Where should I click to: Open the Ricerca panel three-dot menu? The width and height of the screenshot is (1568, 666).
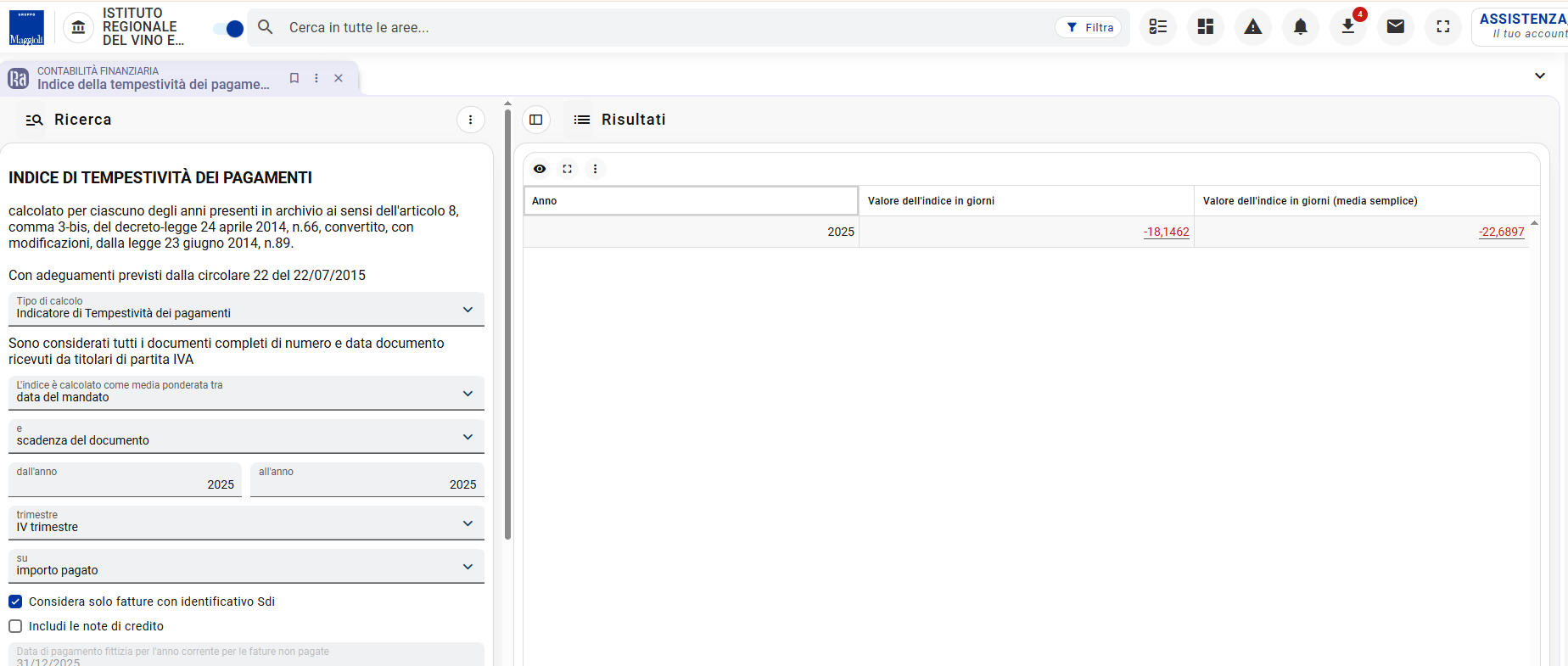click(x=471, y=120)
